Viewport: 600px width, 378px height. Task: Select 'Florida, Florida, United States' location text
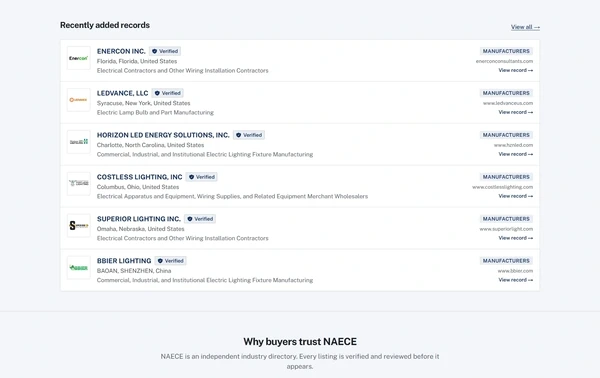(x=137, y=61)
